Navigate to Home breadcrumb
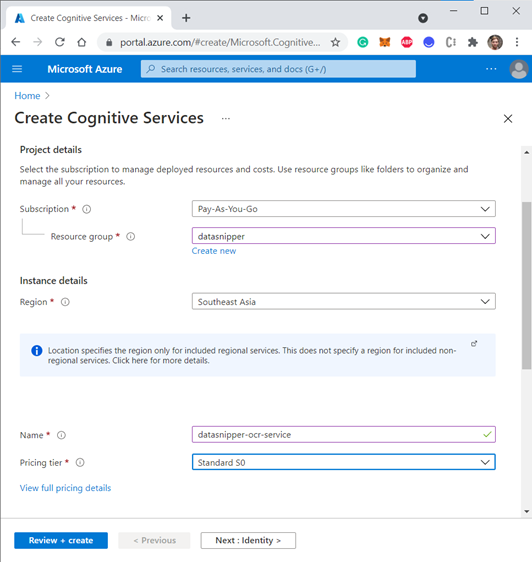Screen dimensions: 532x562 click(x=27, y=96)
